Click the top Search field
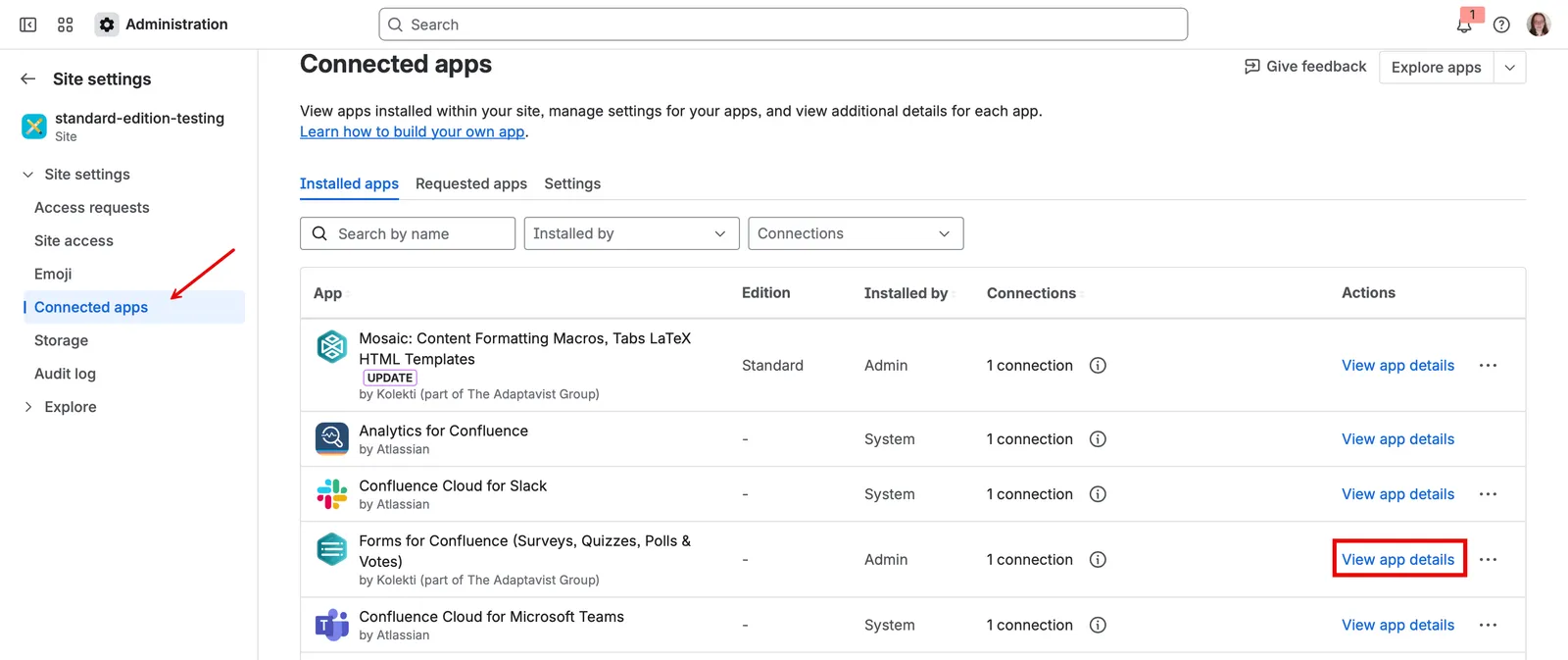This screenshot has height=660, width=1568. [x=783, y=25]
